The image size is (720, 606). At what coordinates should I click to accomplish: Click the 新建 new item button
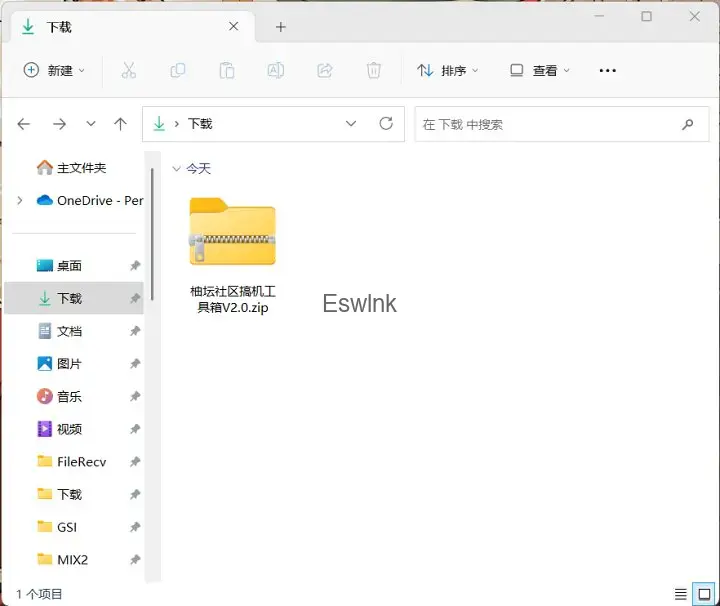[x=54, y=70]
